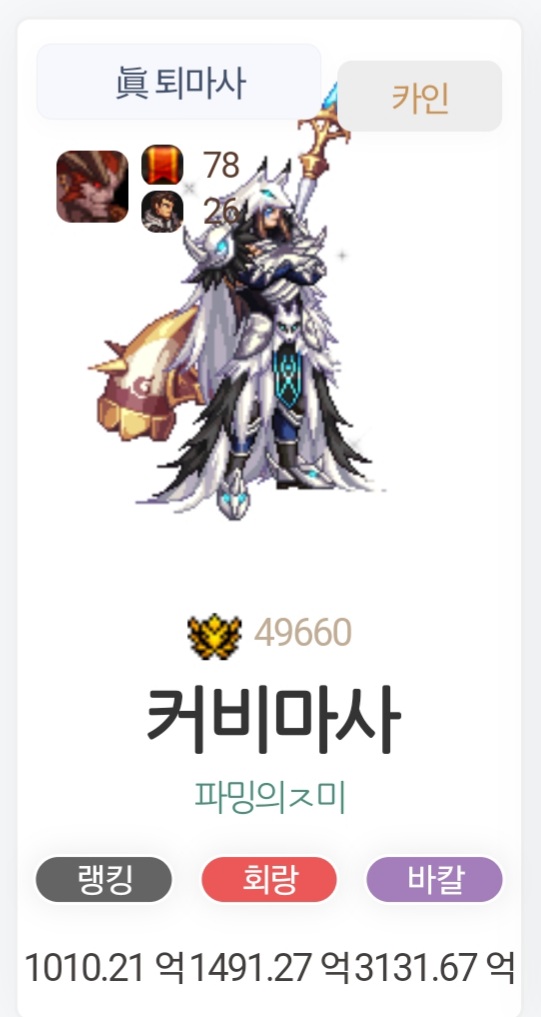
Task: Click the fame score 49660
Action: [x=303, y=633]
